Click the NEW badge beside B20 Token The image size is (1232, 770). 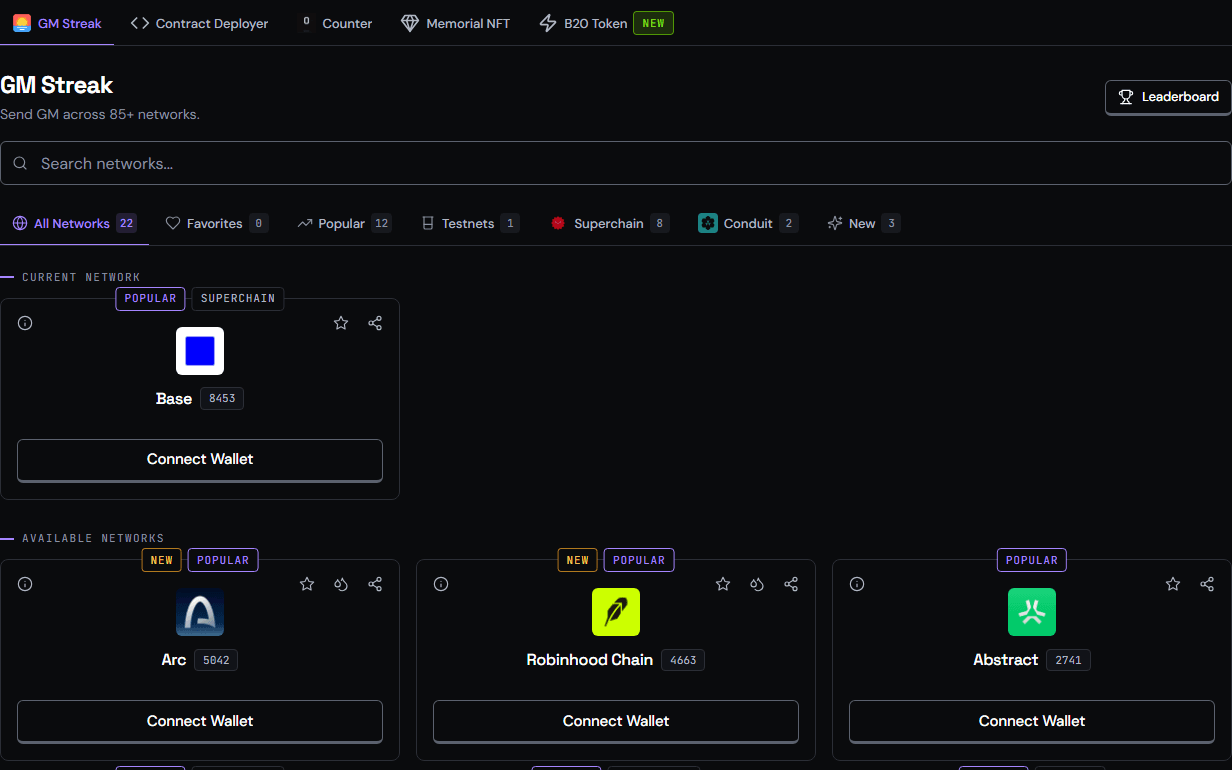tap(653, 23)
